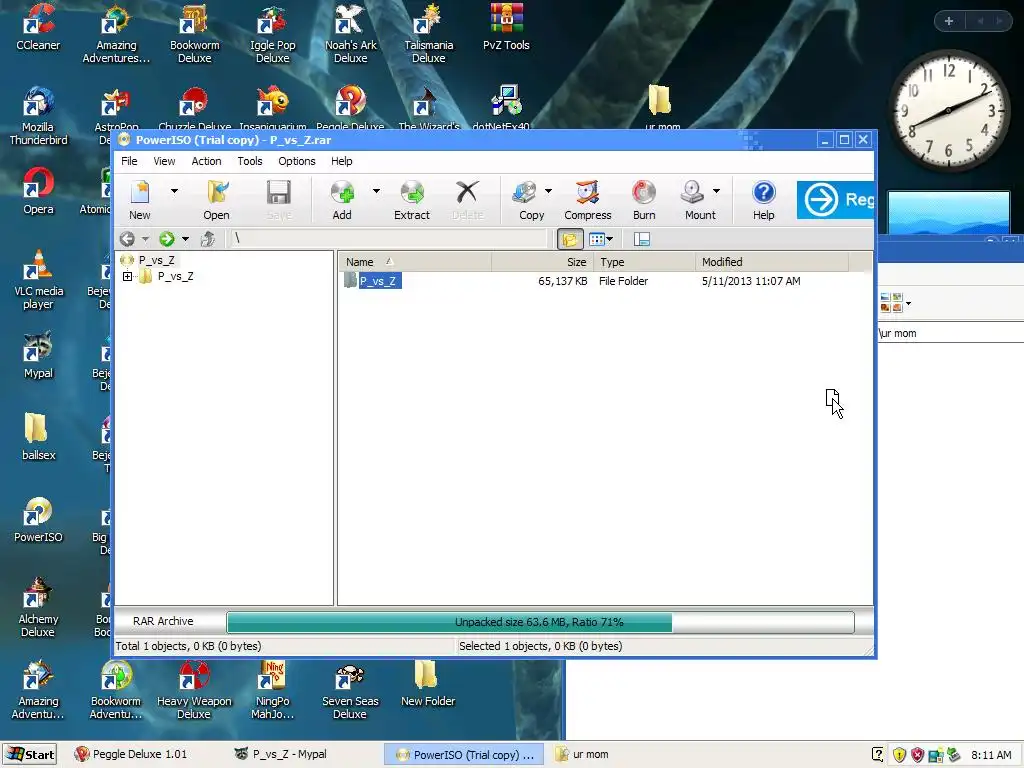Sort list by Size column header
The width and height of the screenshot is (1024, 768).
pos(542,262)
